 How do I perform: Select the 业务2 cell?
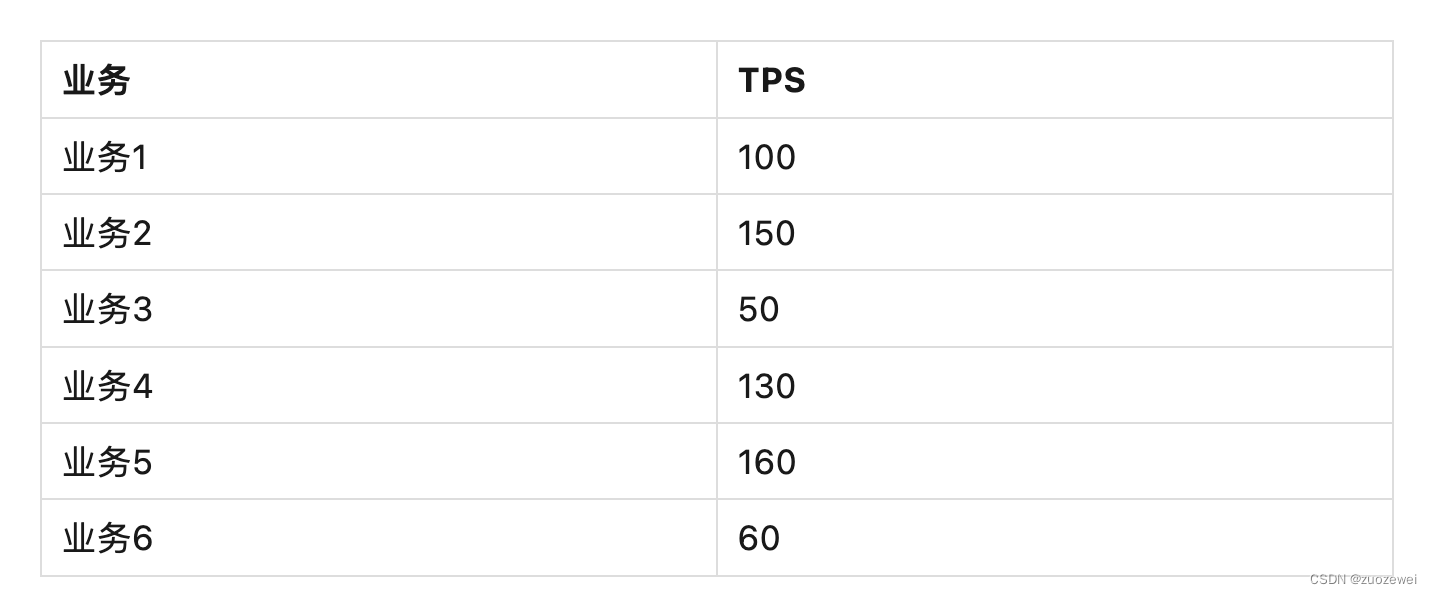(x=107, y=233)
